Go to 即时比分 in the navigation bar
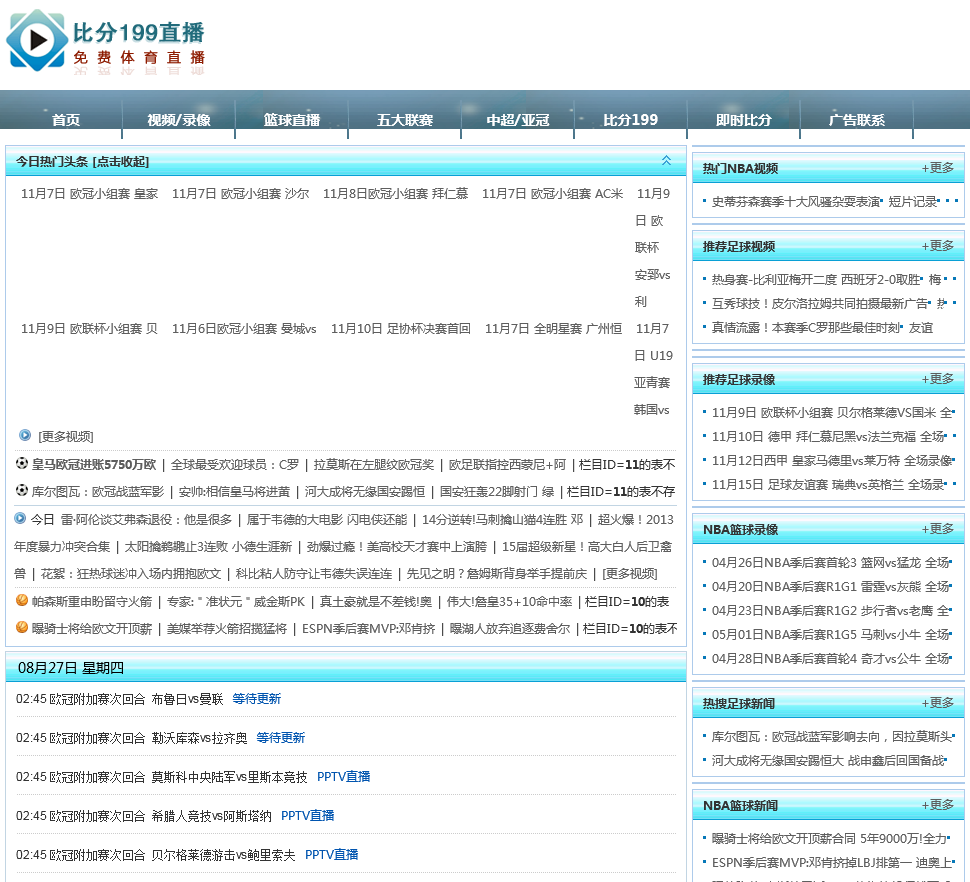This screenshot has width=970, height=882. 744,120
